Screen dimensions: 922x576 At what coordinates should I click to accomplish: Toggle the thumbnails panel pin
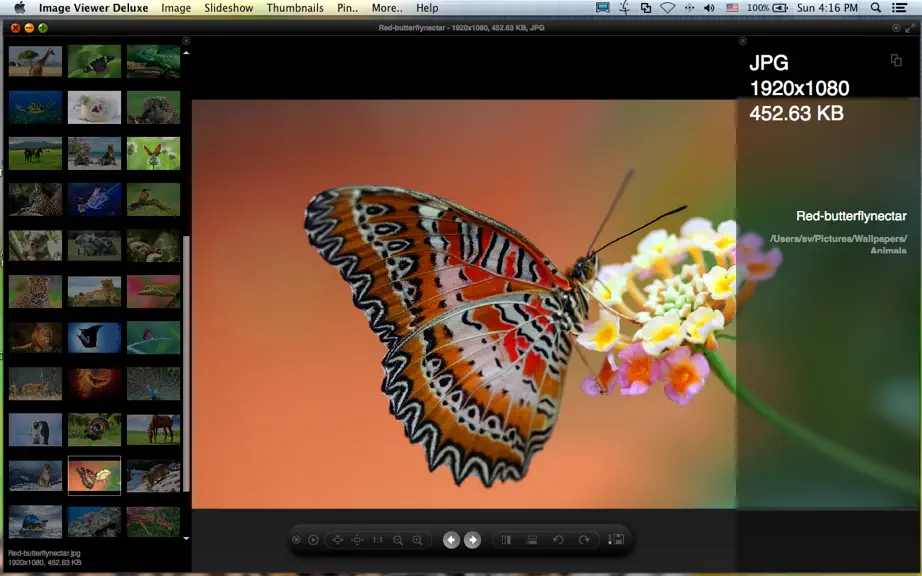point(186,41)
